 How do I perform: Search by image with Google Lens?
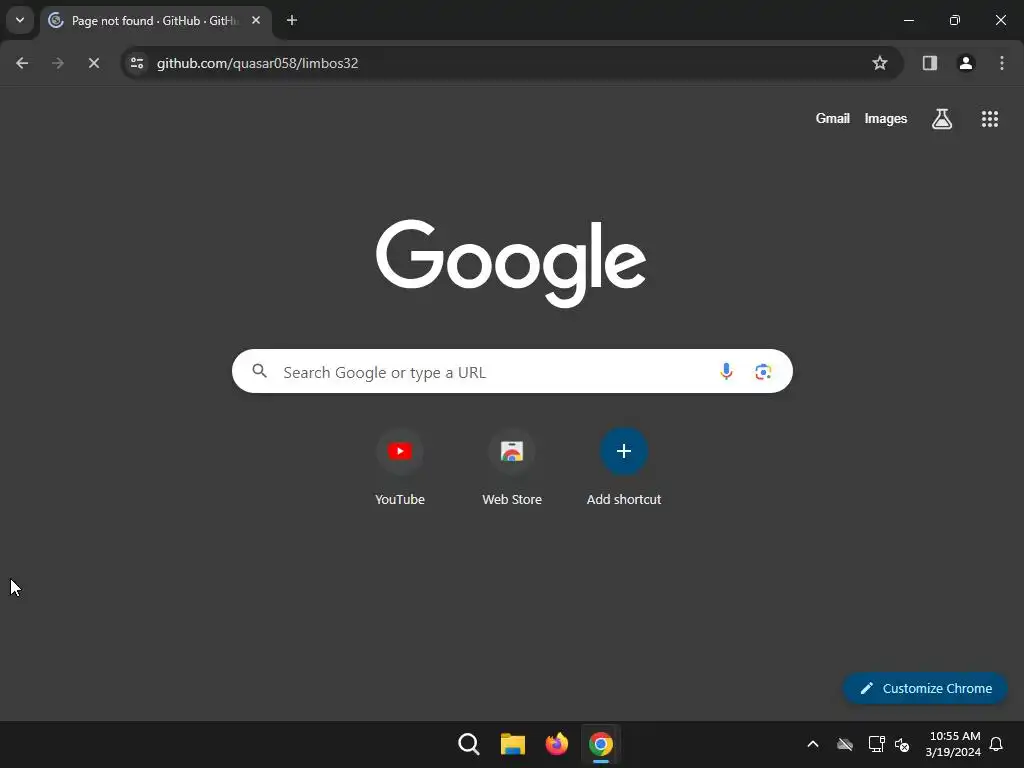click(x=763, y=372)
